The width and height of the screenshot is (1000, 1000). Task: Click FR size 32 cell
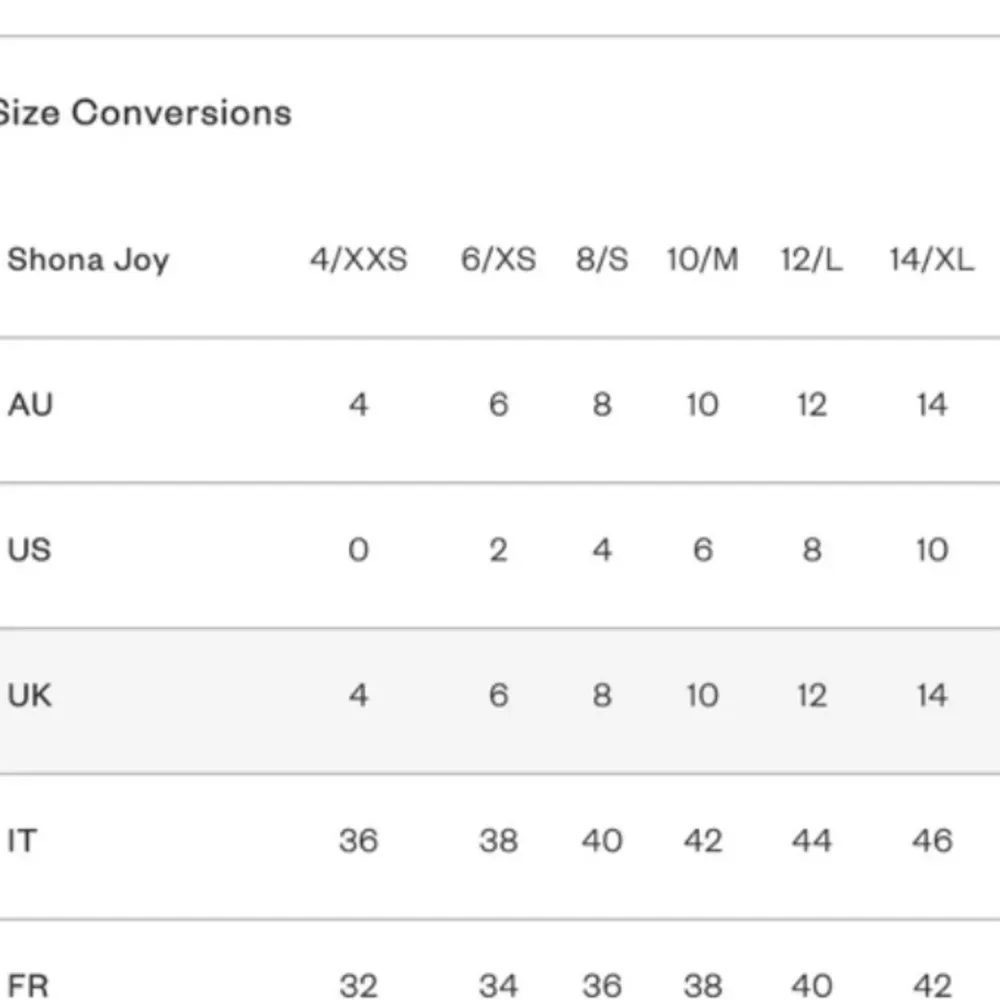(x=358, y=985)
